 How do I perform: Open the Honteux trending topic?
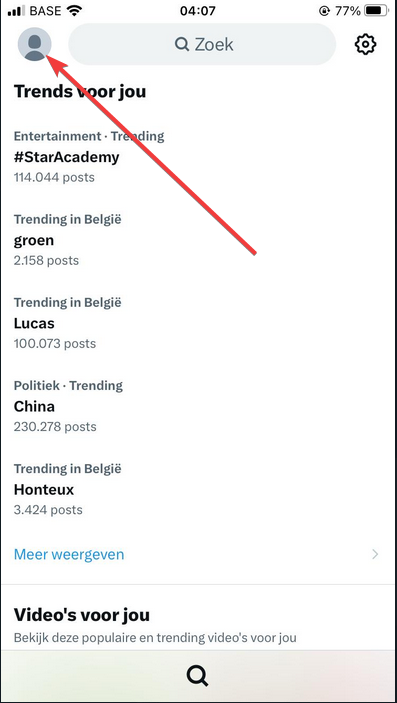pyautogui.click(x=198, y=489)
